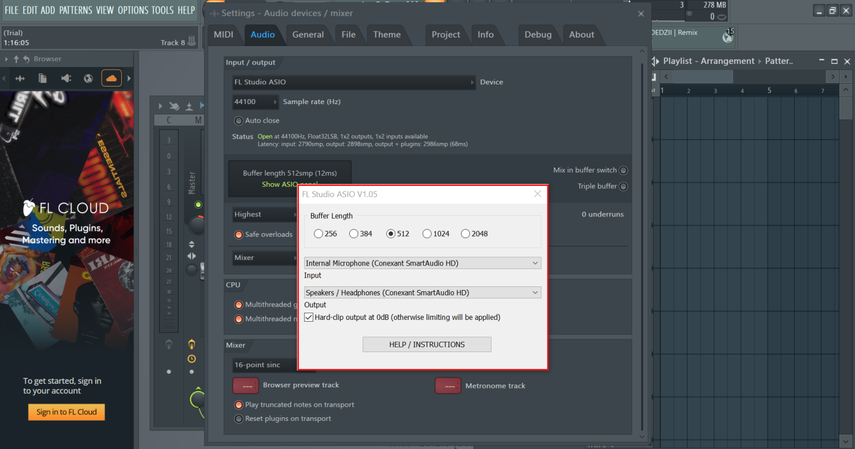Viewport: 855px width, 449px height.
Task: Switch to the General settings tab
Action: click(x=308, y=34)
